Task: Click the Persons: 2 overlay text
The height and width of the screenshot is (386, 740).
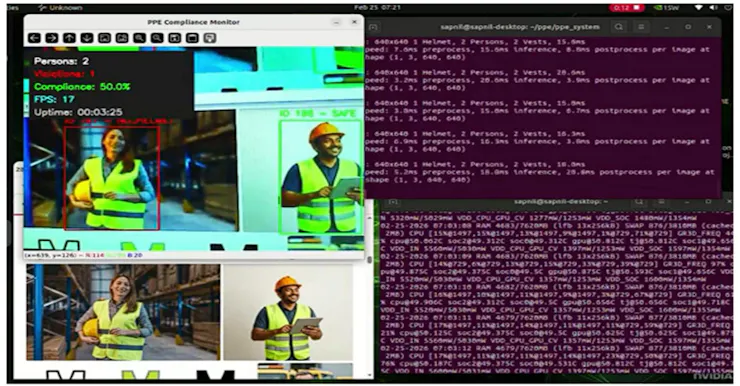Action: (x=61, y=61)
